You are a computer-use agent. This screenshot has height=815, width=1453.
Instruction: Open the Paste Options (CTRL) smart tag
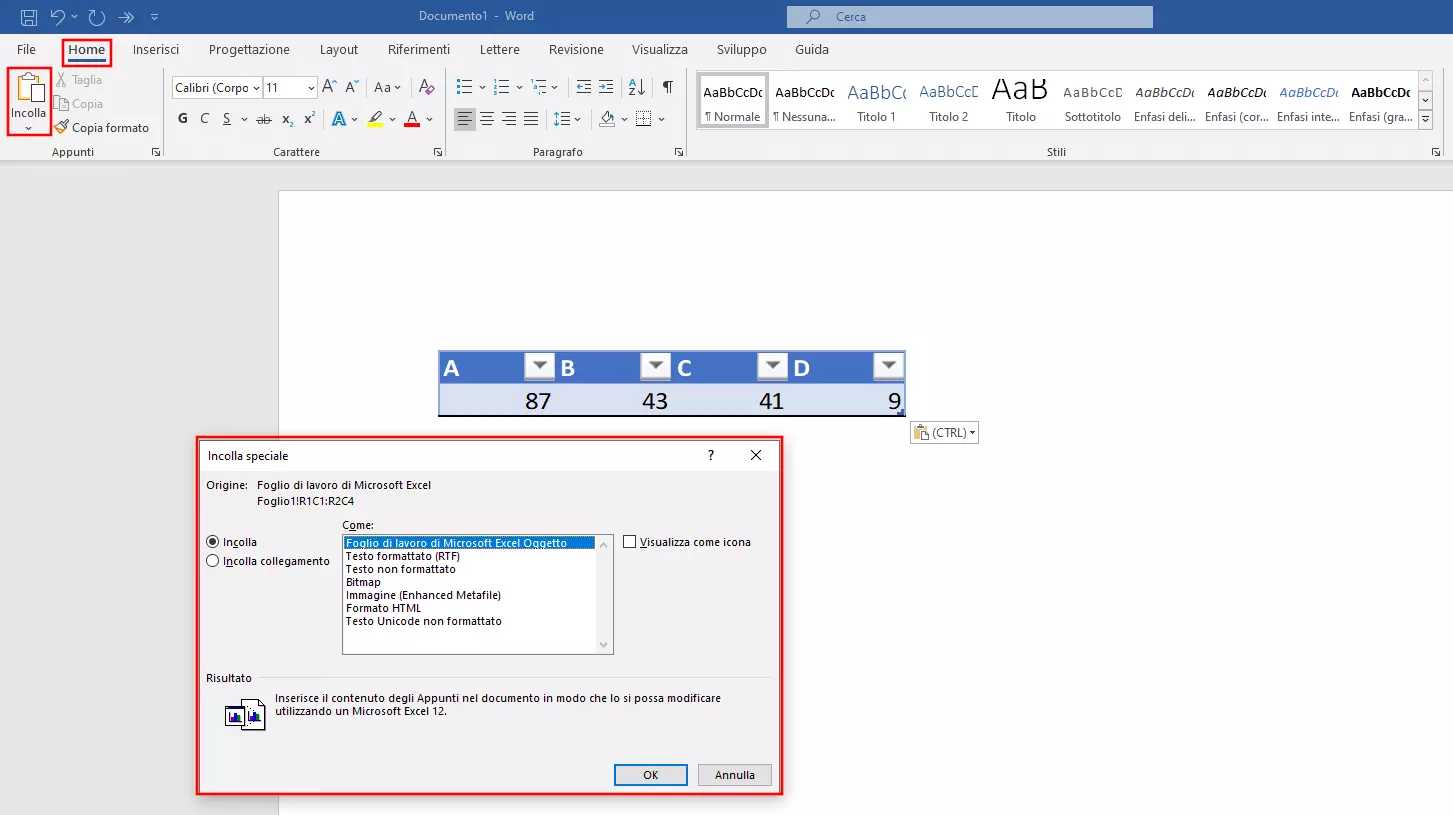(944, 433)
